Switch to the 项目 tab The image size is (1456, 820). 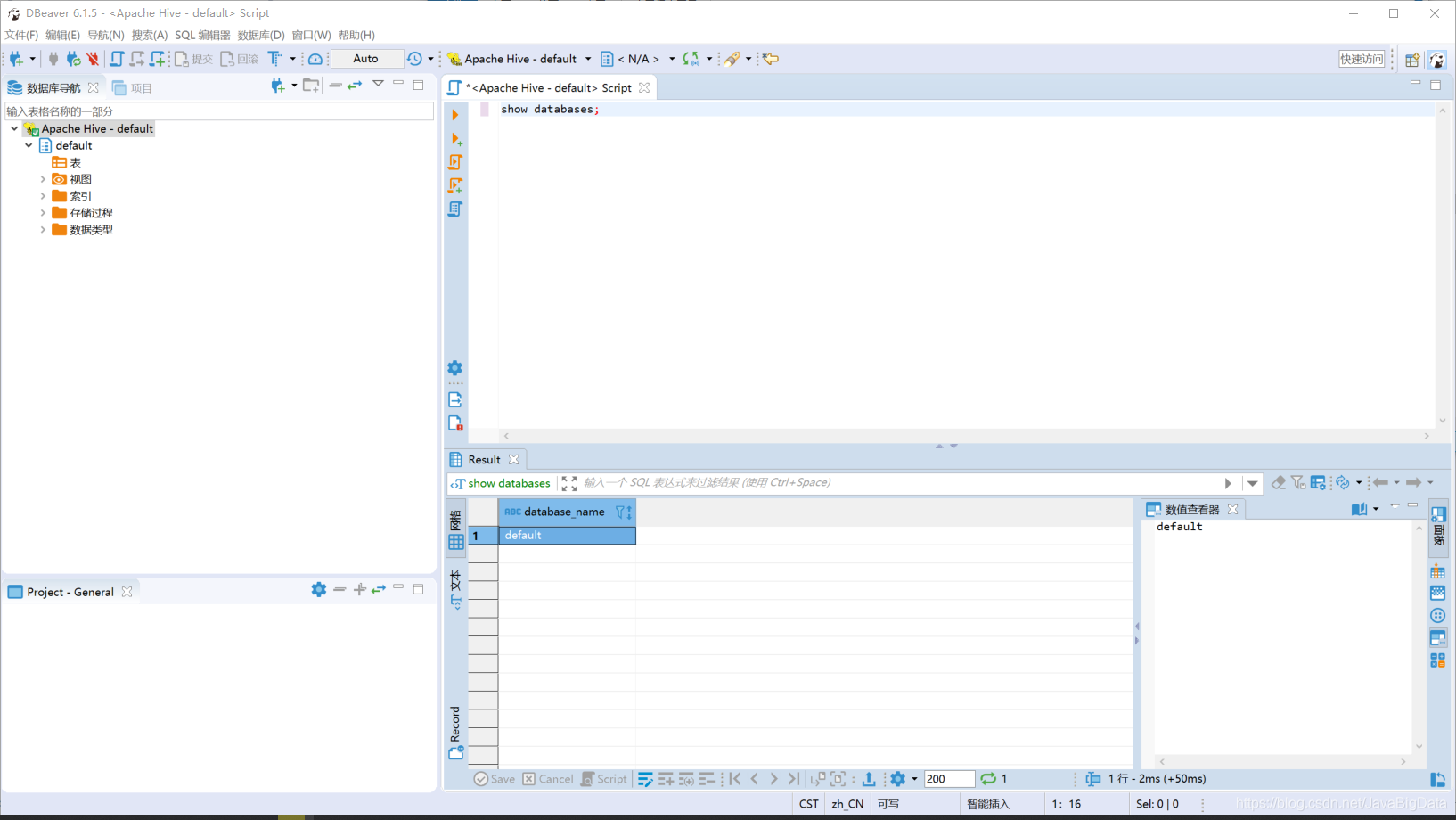click(132, 88)
